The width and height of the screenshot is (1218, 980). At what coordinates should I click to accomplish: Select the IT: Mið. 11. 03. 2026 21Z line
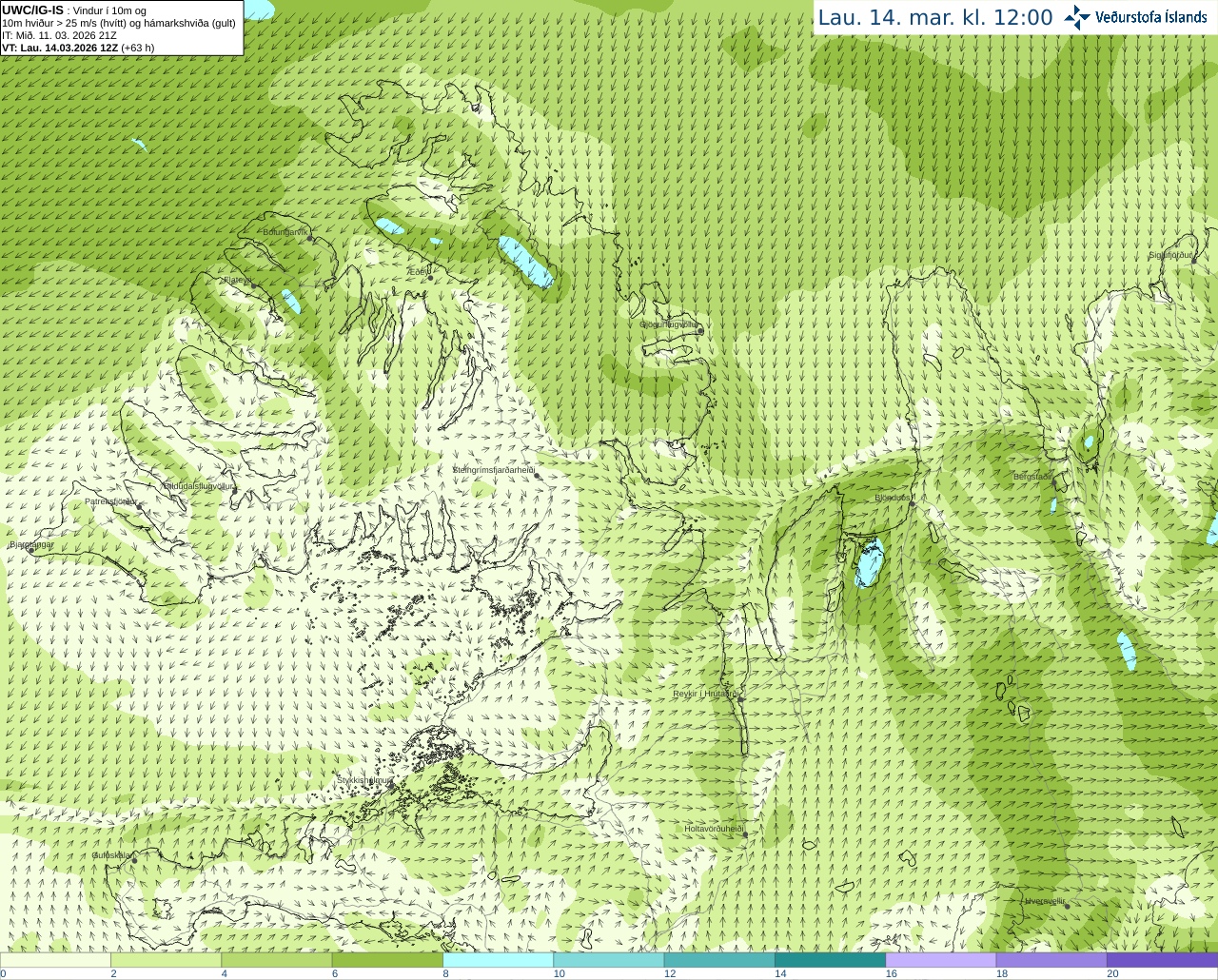(59, 35)
